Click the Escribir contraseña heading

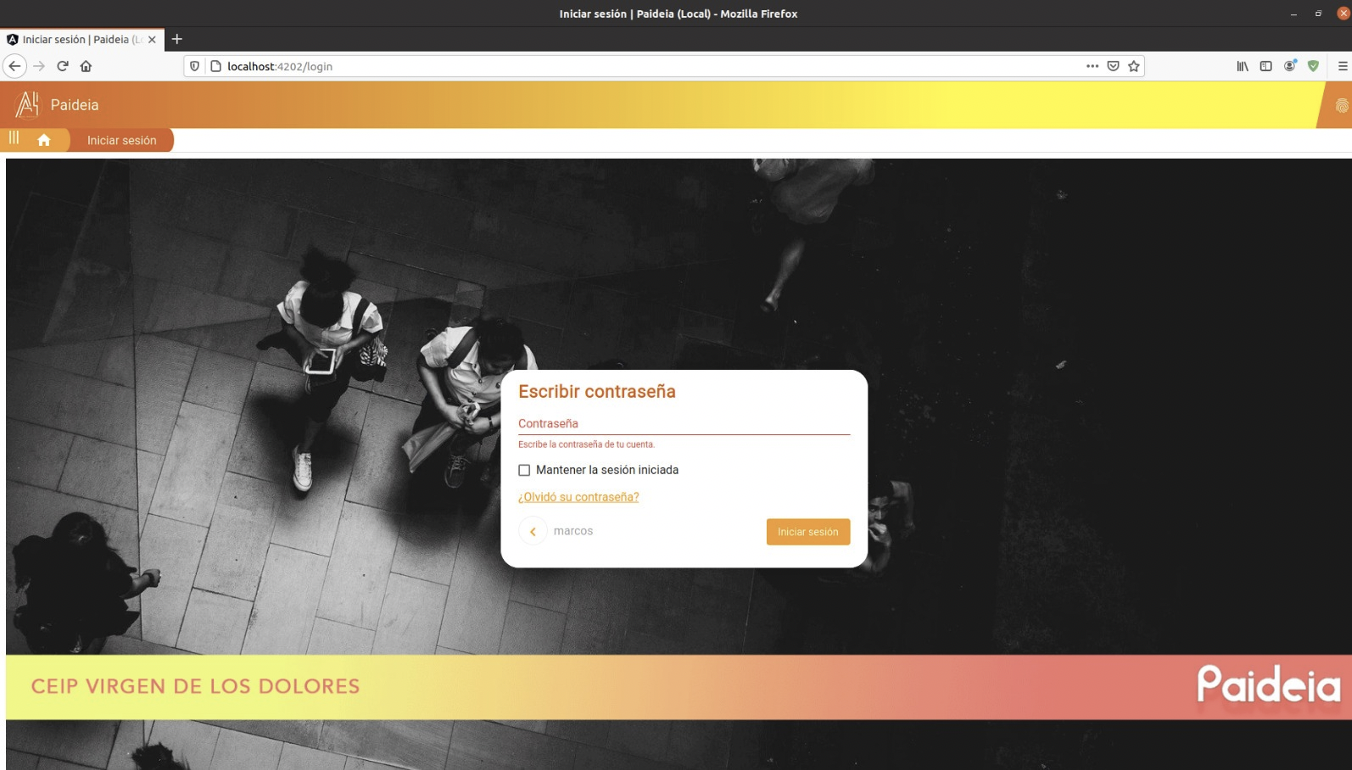pos(597,392)
